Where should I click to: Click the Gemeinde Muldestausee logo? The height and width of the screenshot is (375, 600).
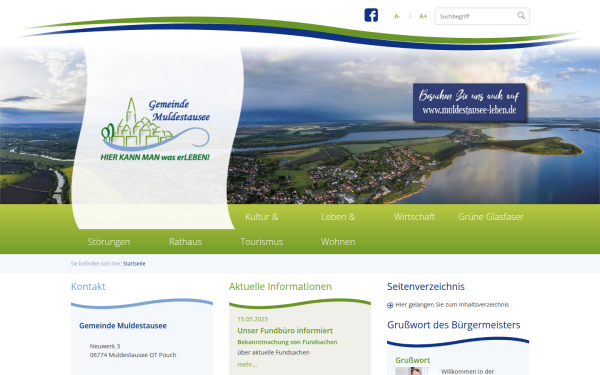[x=155, y=129]
